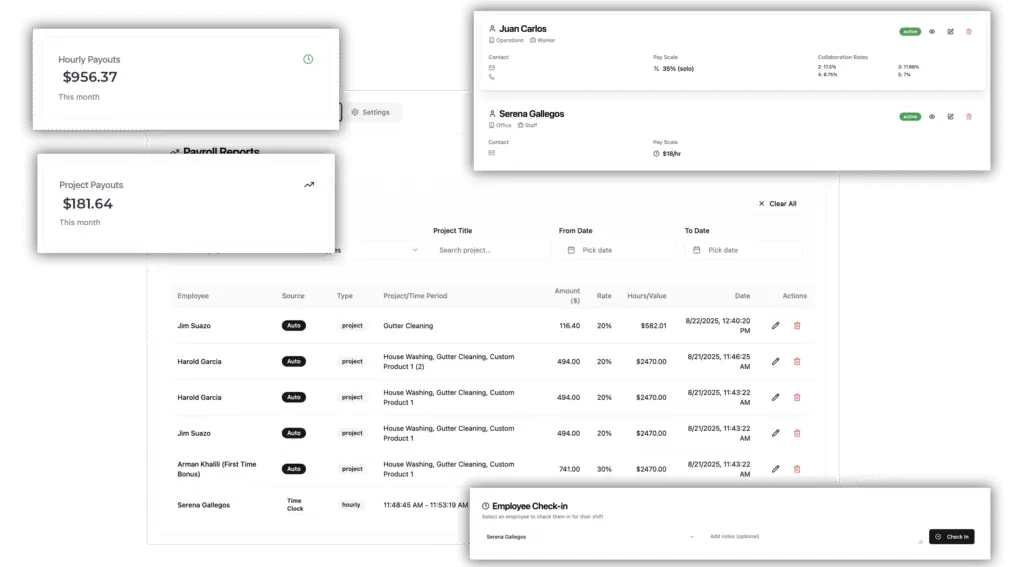Delete the Juan Carlos employee card
Viewport: 1024px width, 567px height.
coord(968,32)
